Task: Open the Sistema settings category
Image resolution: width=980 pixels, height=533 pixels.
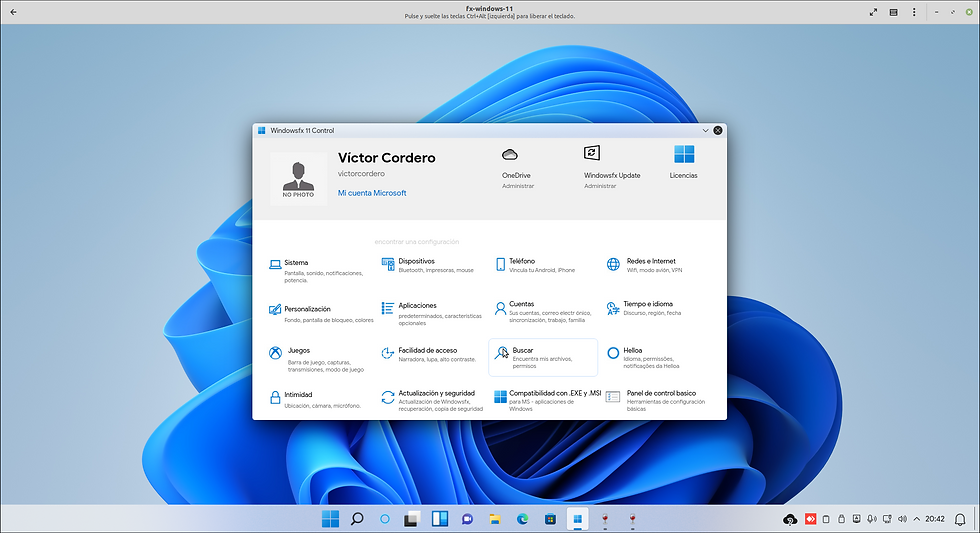Action: point(296,263)
